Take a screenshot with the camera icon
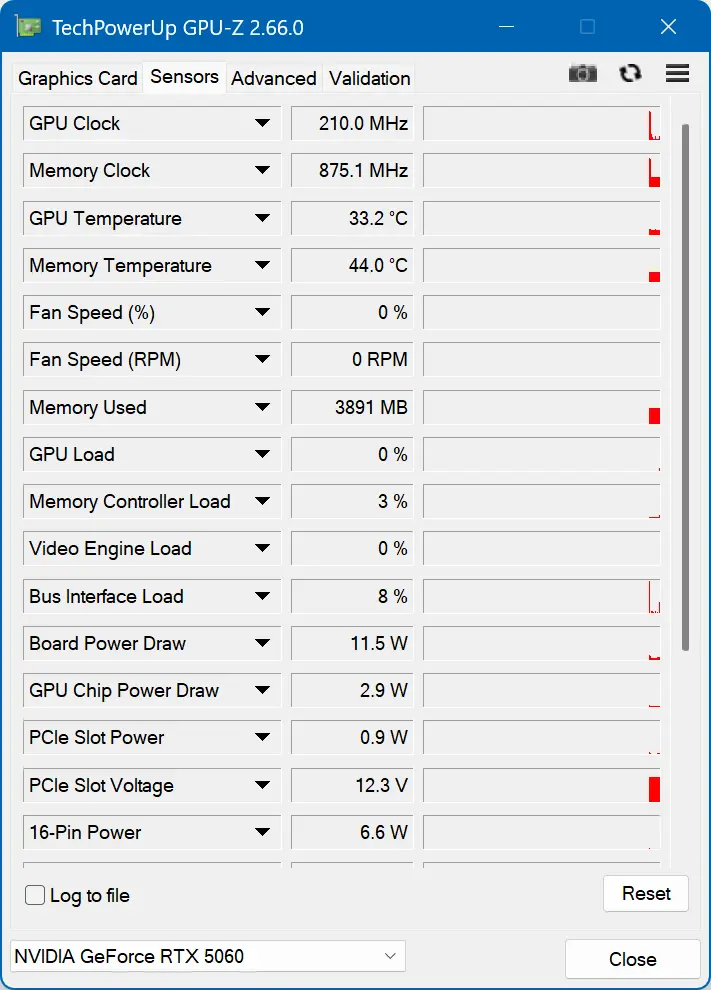711x990 pixels. (582, 74)
